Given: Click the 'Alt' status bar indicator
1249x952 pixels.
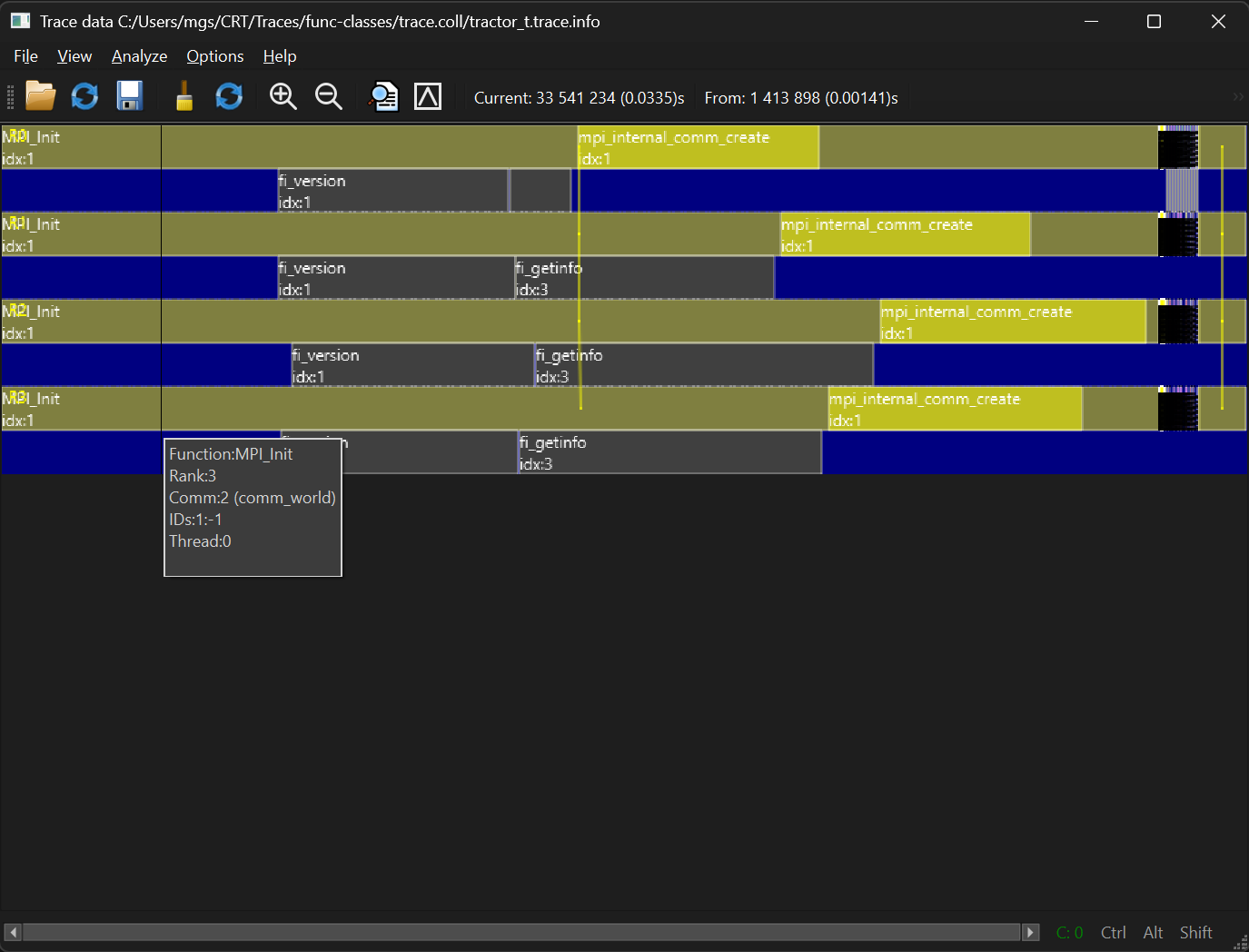Looking at the screenshot, I should [x=1153, y=933].
